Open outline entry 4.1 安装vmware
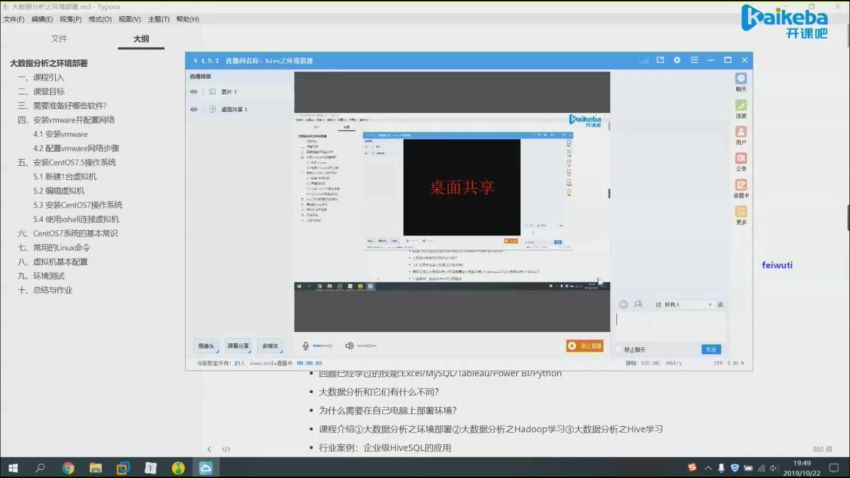The height and width of the screenshot is (478, 850). pos(60,134)
